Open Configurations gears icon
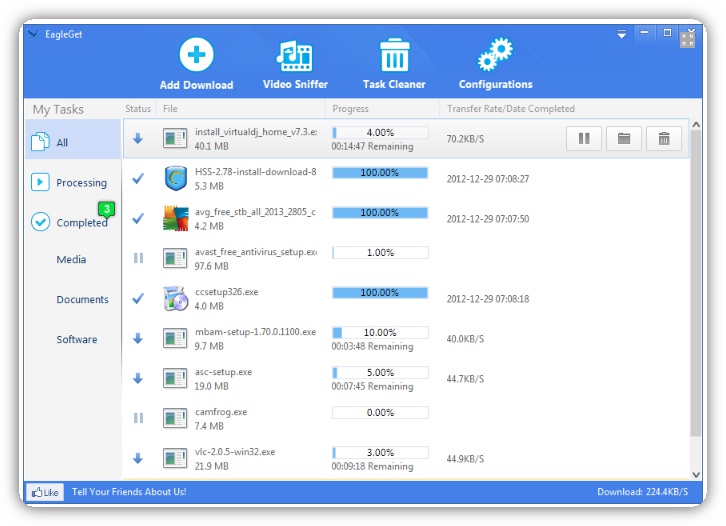This screenshot has width=726, height=526. (495, 55)
